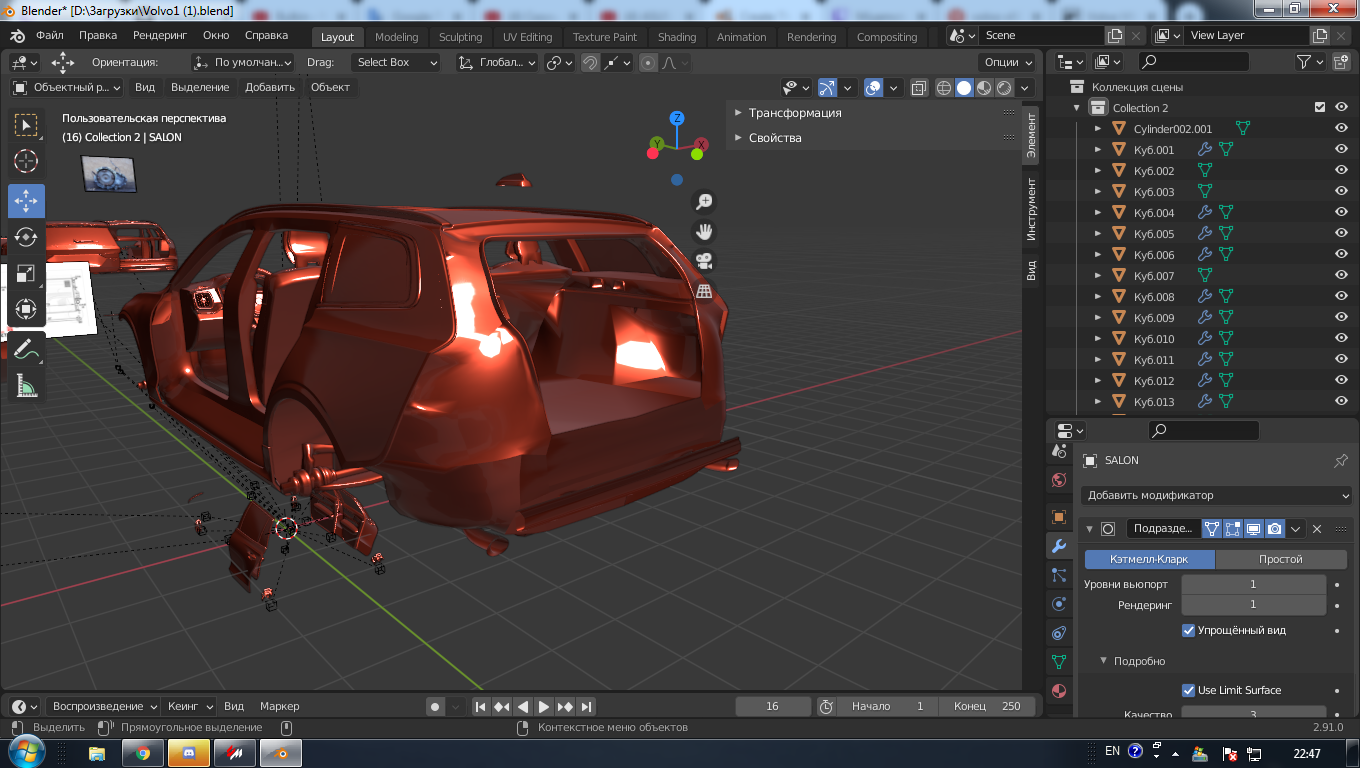
Task: Open the Material properties tab
Action: tap(1059, 691)
